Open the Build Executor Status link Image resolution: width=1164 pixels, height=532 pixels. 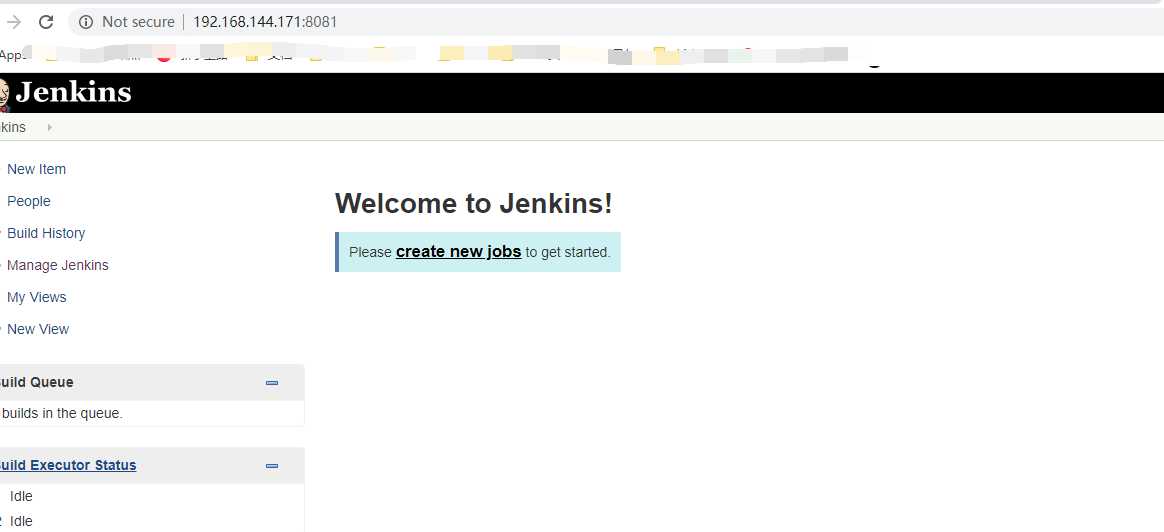pyautogui.click(x=68, y=465)
